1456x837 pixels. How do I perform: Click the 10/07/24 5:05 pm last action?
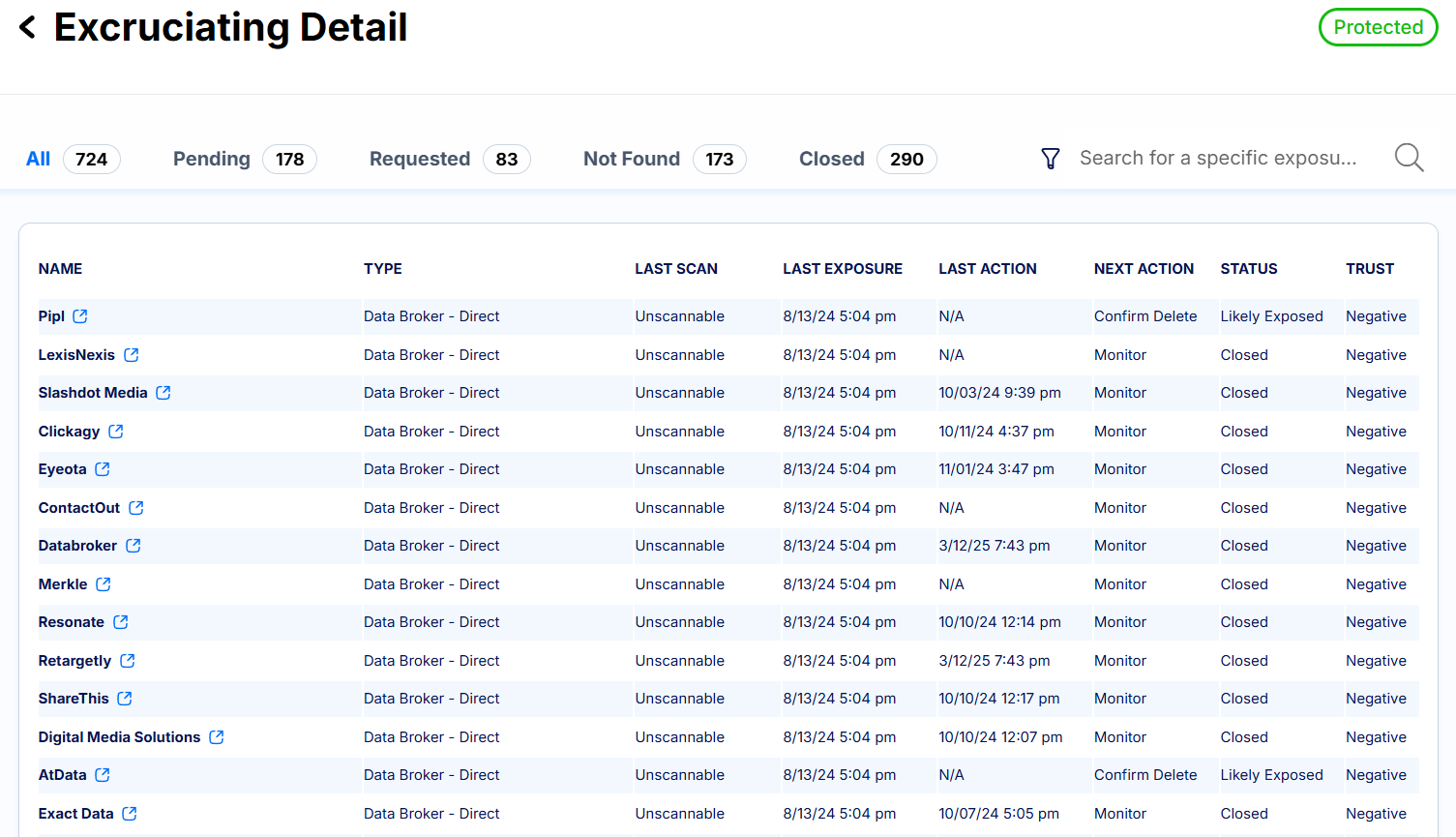[998, 814]
